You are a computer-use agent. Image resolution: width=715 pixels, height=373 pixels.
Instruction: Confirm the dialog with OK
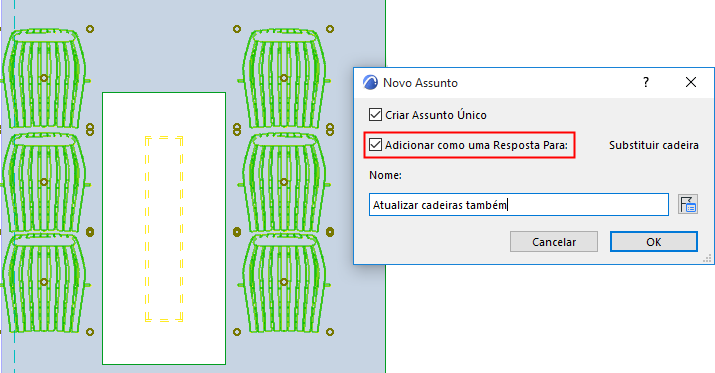[x=653, y=242]
